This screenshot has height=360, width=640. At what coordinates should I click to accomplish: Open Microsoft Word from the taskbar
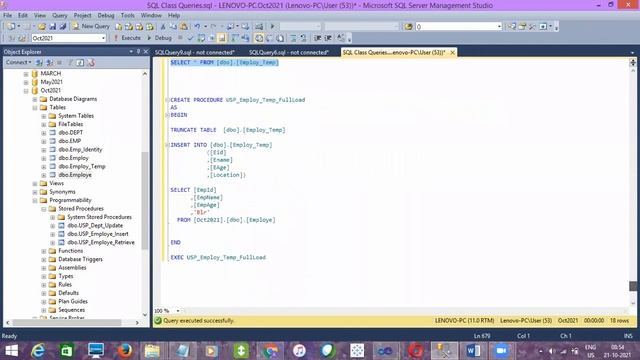pos(473,351)
